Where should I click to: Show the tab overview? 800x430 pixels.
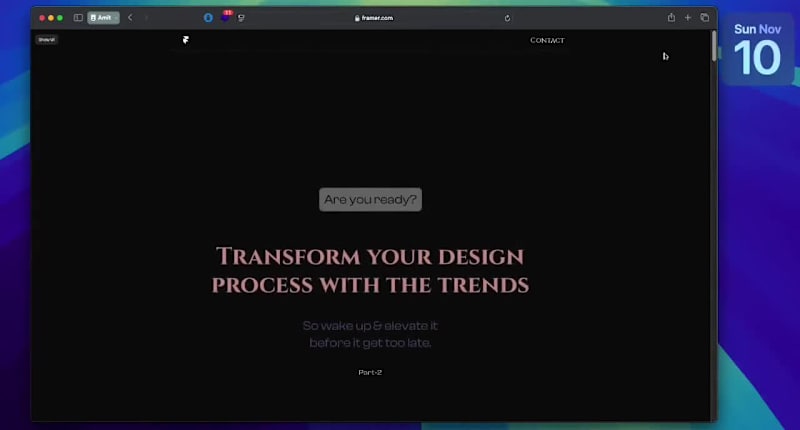pyautogui.click(x=705, y=18)
